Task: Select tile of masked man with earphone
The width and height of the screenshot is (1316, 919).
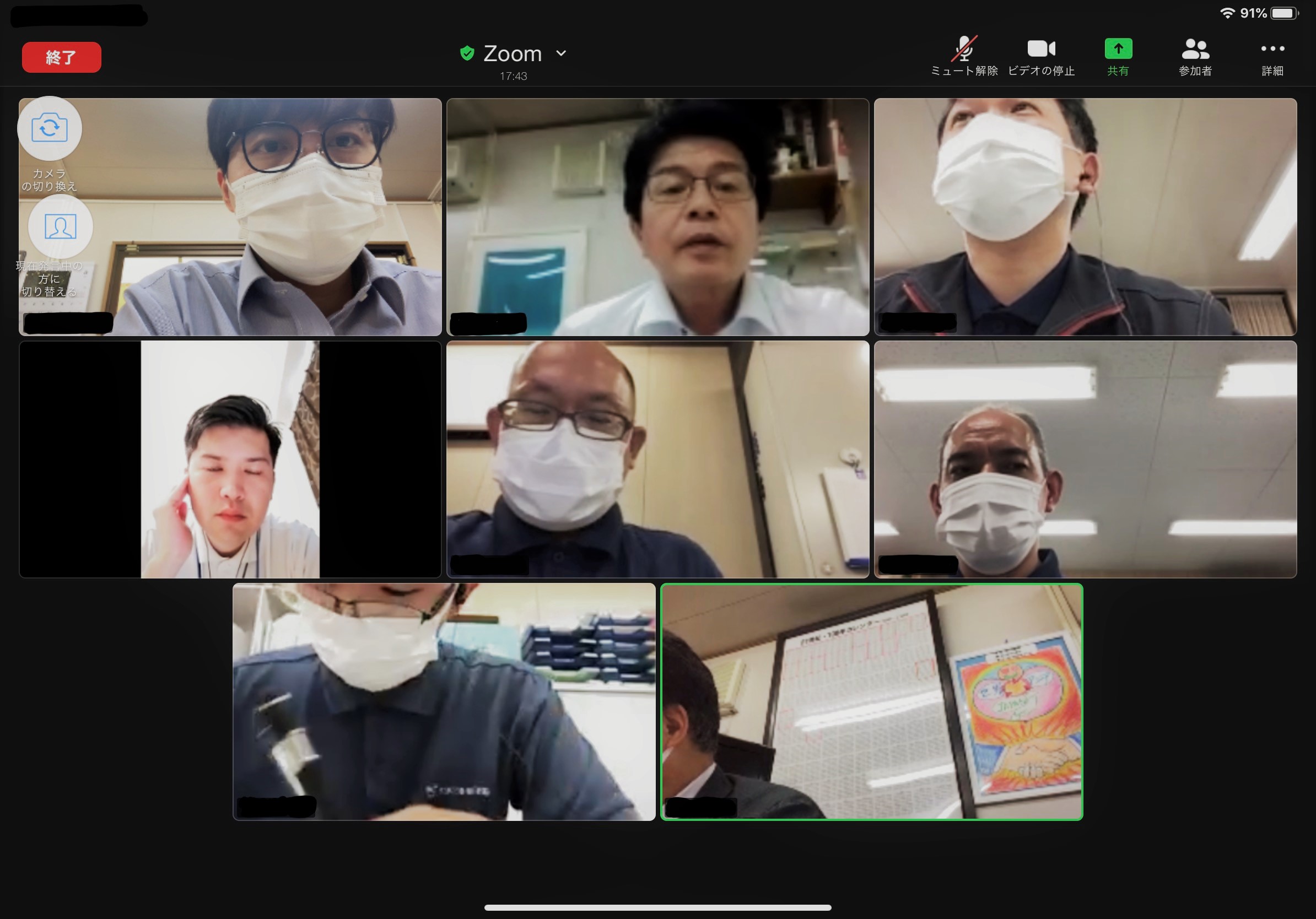Action: pos(1085,217)
